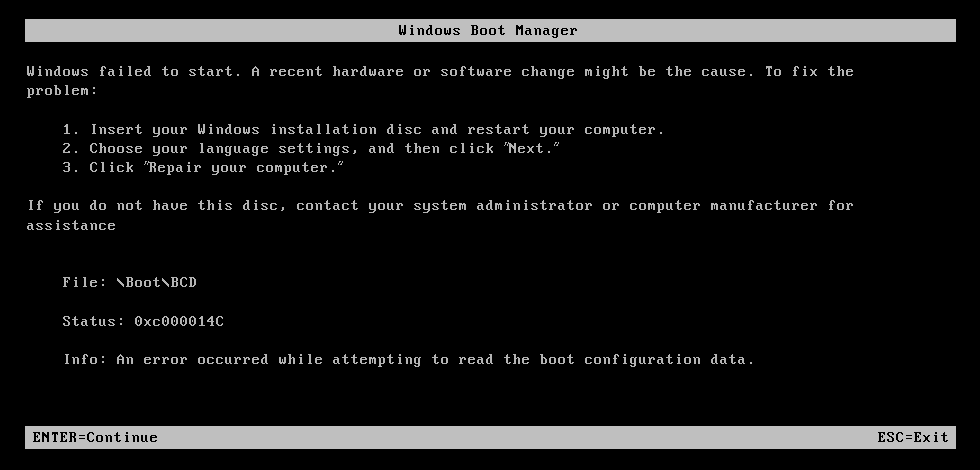Click the word "assistance" in the paragraph
Viewport: 980px width, 470px height.
[x=71, y=226]
